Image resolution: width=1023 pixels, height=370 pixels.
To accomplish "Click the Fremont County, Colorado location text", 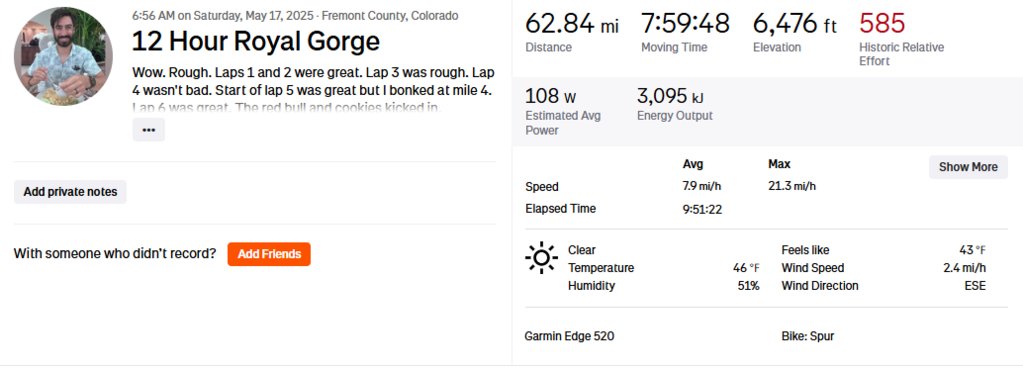I will click(x=390, y=16).
